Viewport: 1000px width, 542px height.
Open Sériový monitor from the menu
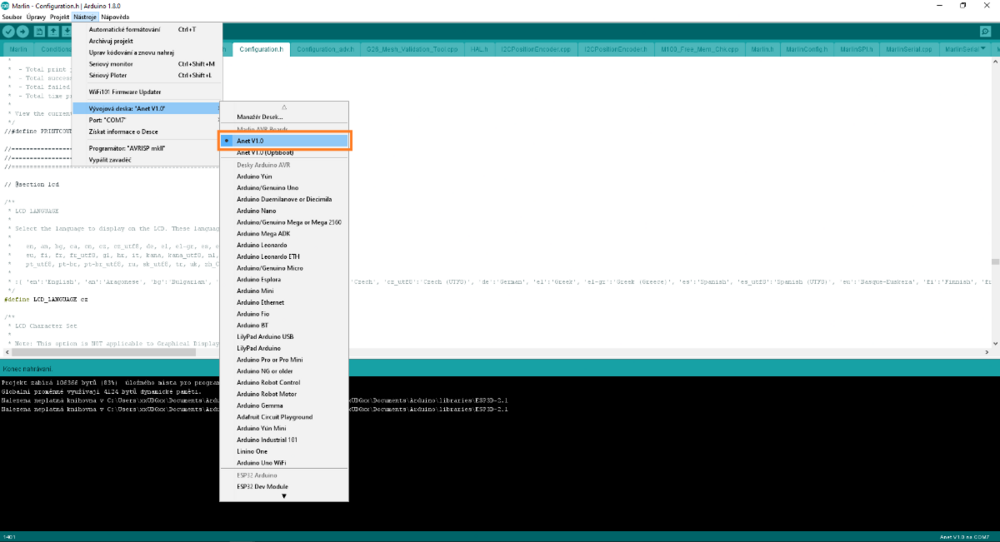(x=147, y=64)
